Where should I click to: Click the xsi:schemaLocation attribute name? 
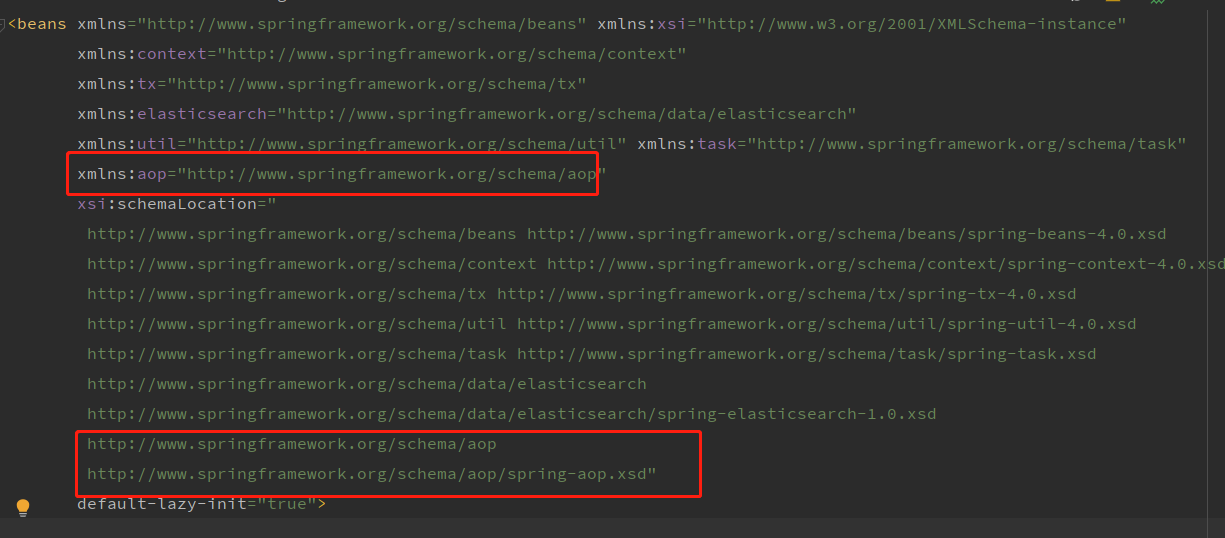click(167, 204)
